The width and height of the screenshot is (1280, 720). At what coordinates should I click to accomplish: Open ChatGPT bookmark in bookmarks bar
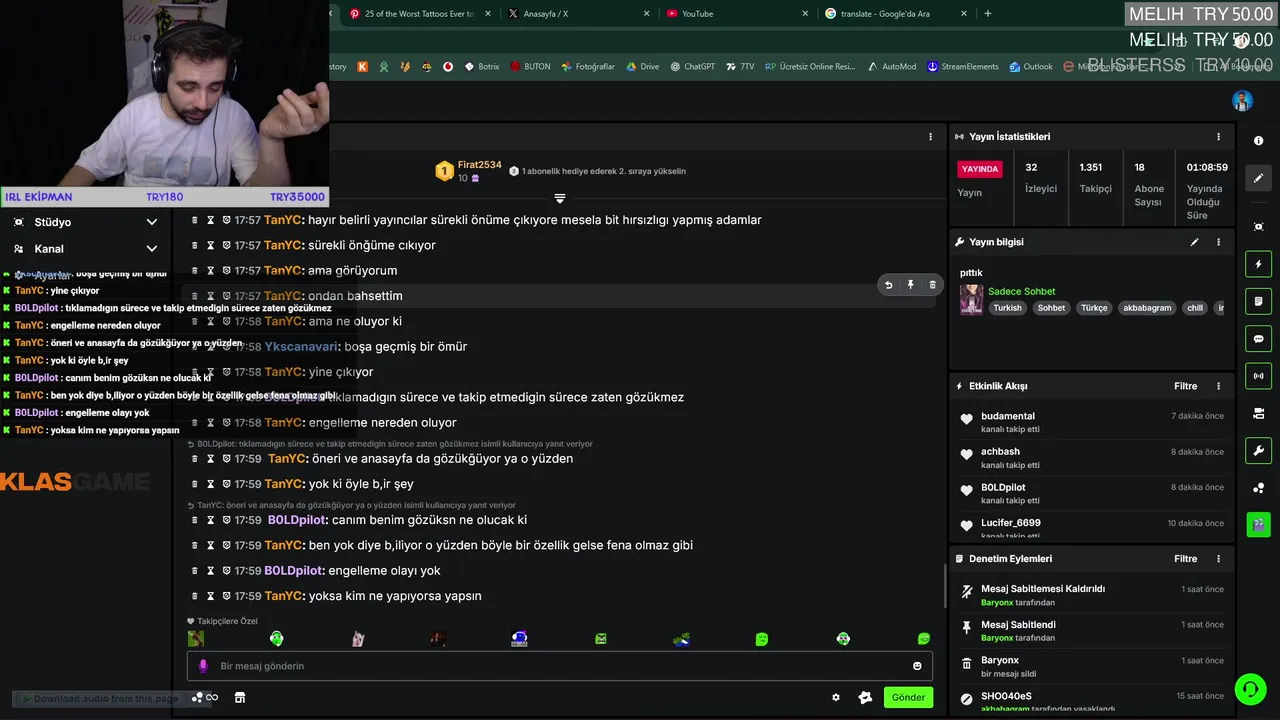point(692,67)
